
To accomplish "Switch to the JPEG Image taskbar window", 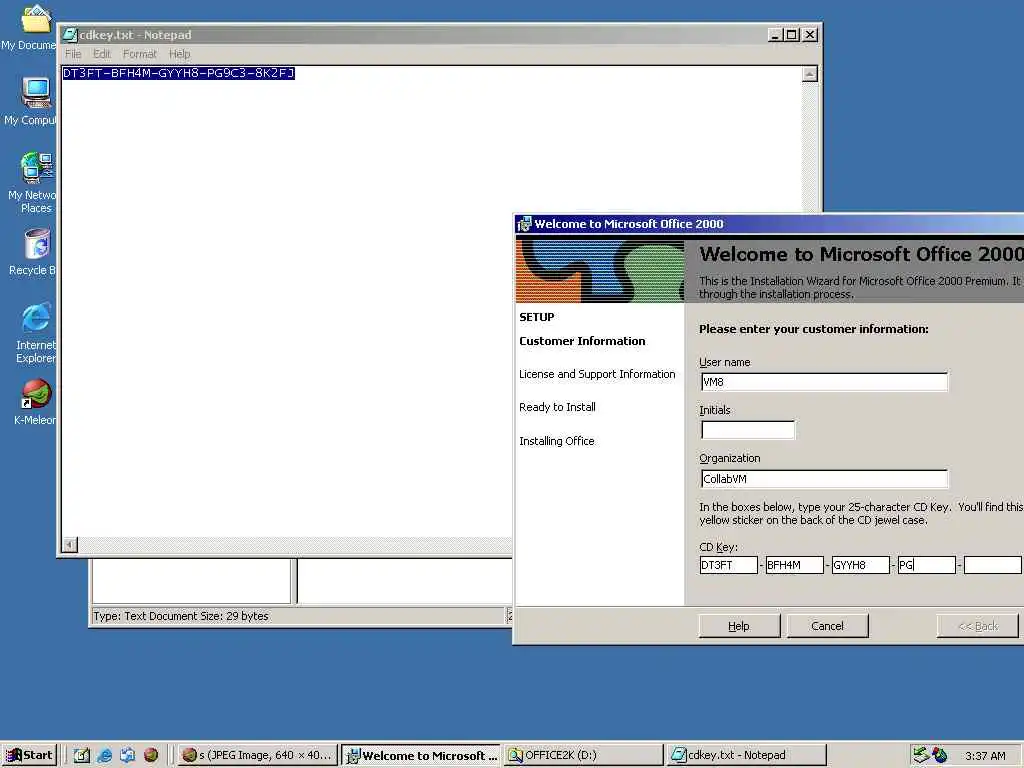I will 257,755.
